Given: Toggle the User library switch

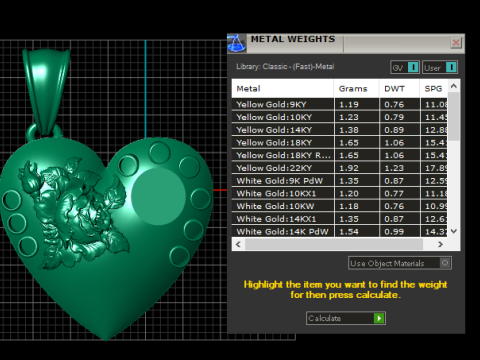Looking at the screenshot, I should [440, 68].
